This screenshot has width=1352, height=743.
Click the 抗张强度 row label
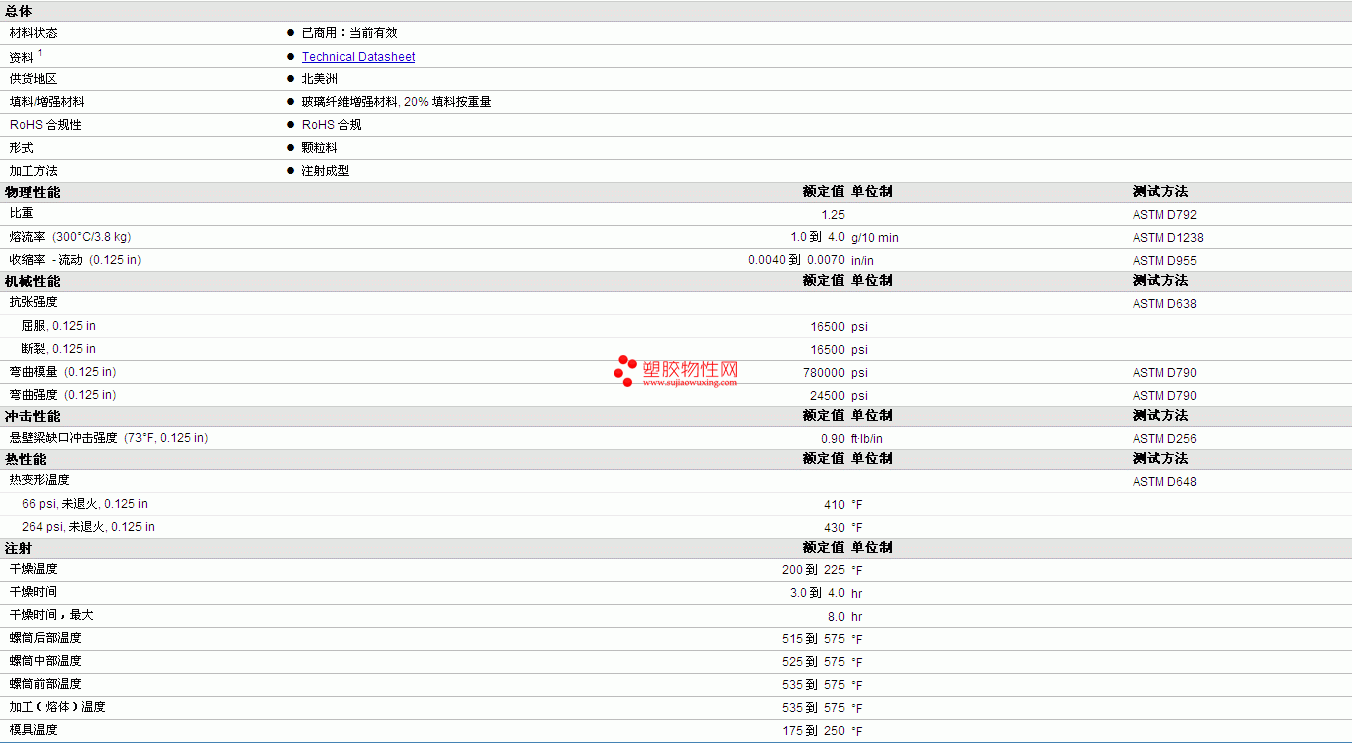(x=34, y=302)
